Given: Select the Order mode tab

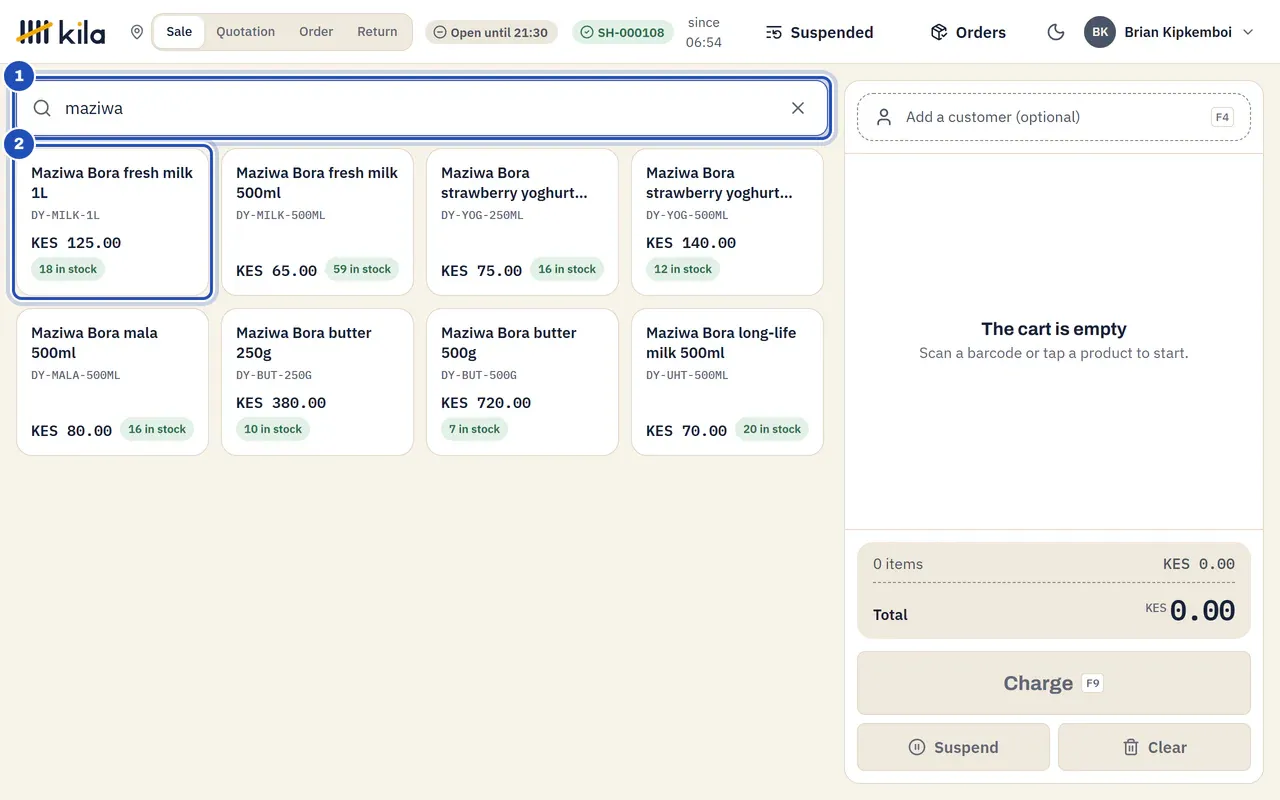Looking at the screenshot, I should pos(316,32).
